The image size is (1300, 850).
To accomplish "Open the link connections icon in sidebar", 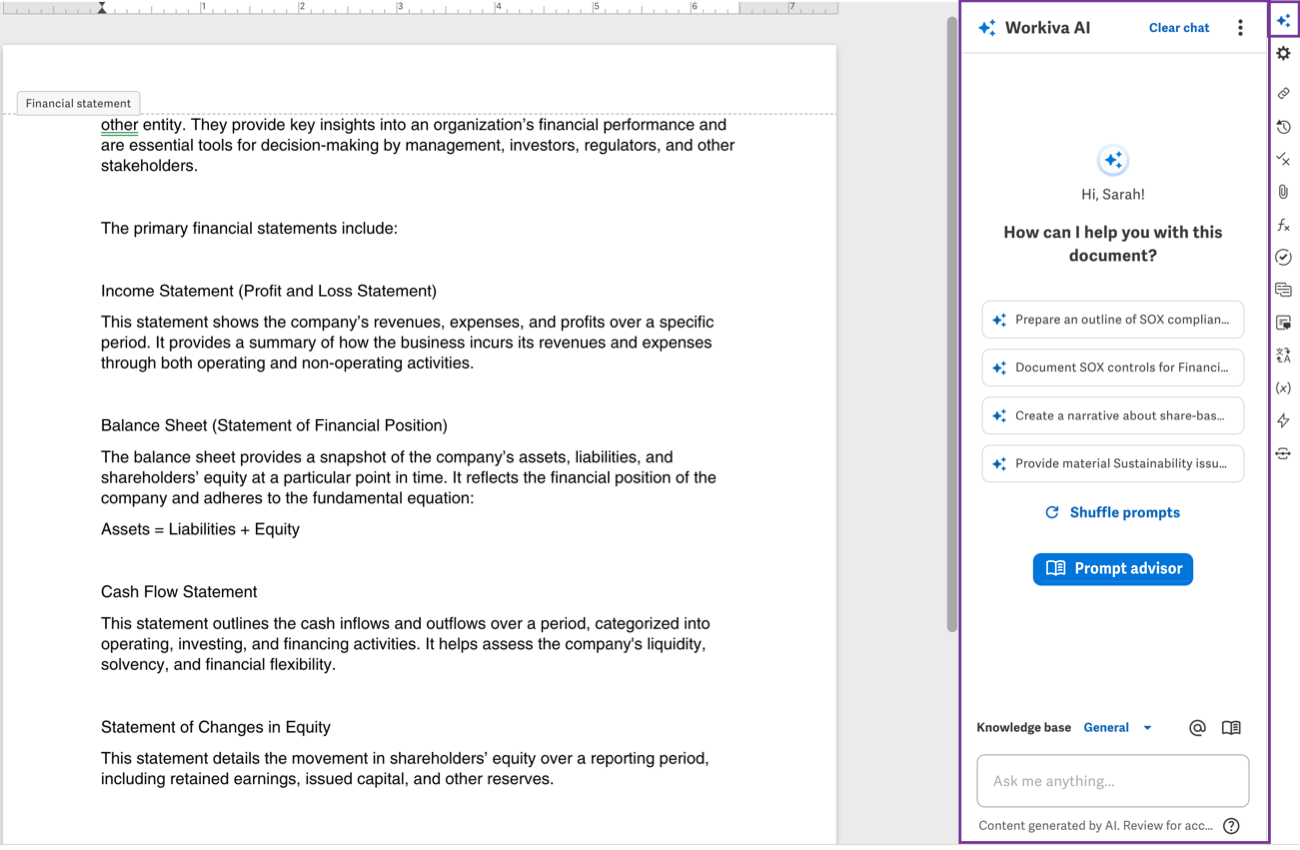I will click(x=1283, y=92).
